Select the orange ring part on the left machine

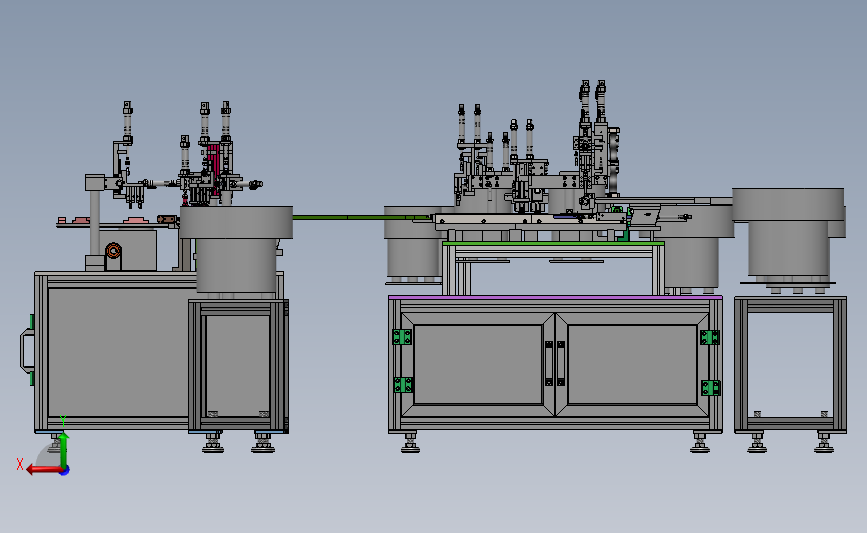tap(113, 250)
